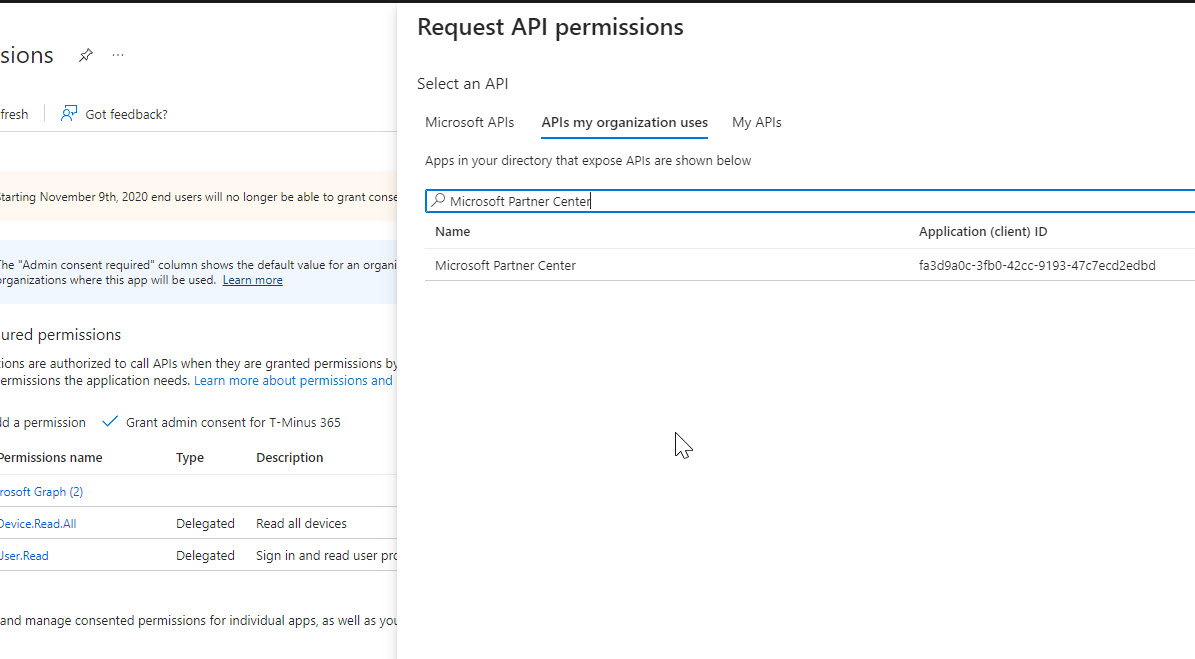The height and width of the screenshot is (659, 1195).
Task: Click the Partner Center application ID value
Action: coord(1036,265)
